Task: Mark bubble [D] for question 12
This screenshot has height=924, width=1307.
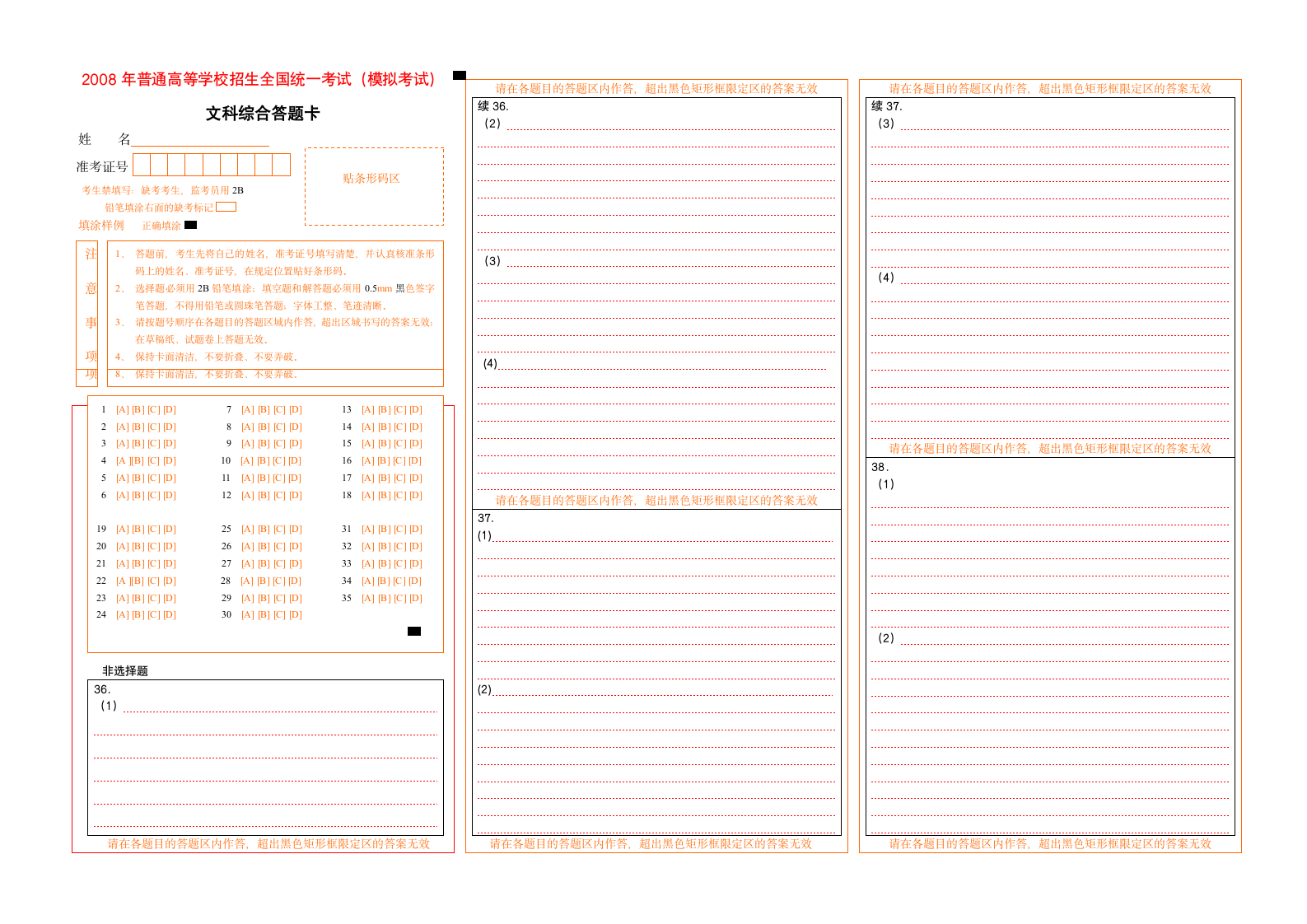Action: coord(295,495)
